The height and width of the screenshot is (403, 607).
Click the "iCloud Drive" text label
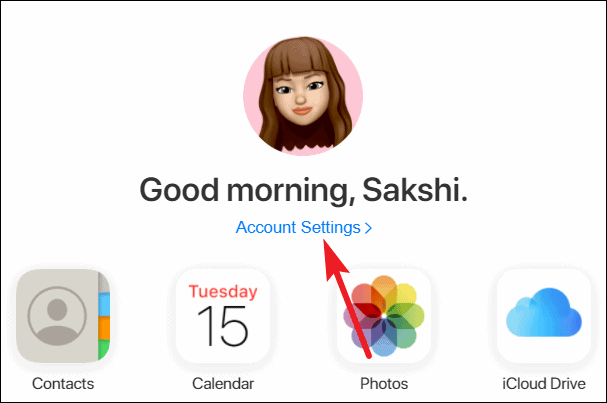click(x=544, y=384)
